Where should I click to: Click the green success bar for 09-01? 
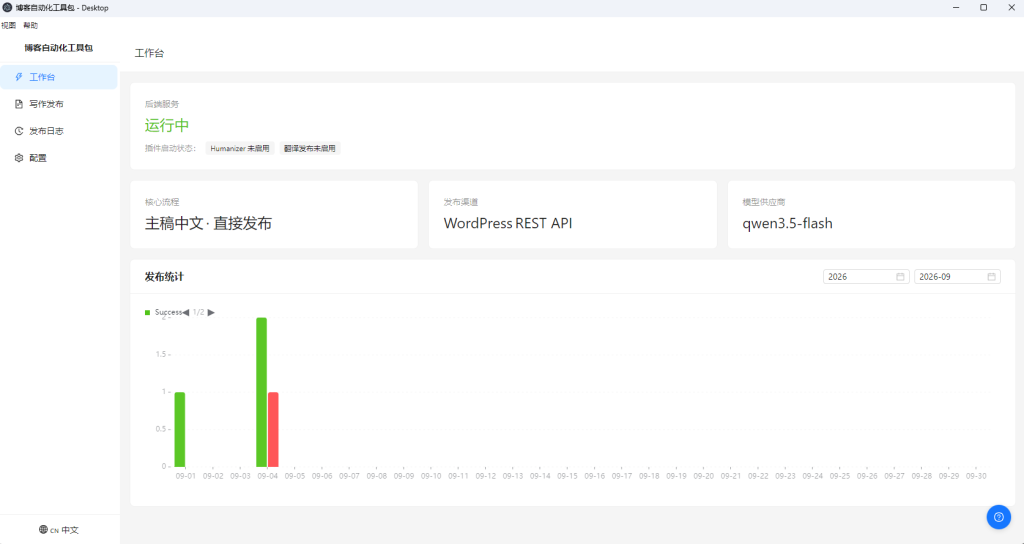[180, 429]
